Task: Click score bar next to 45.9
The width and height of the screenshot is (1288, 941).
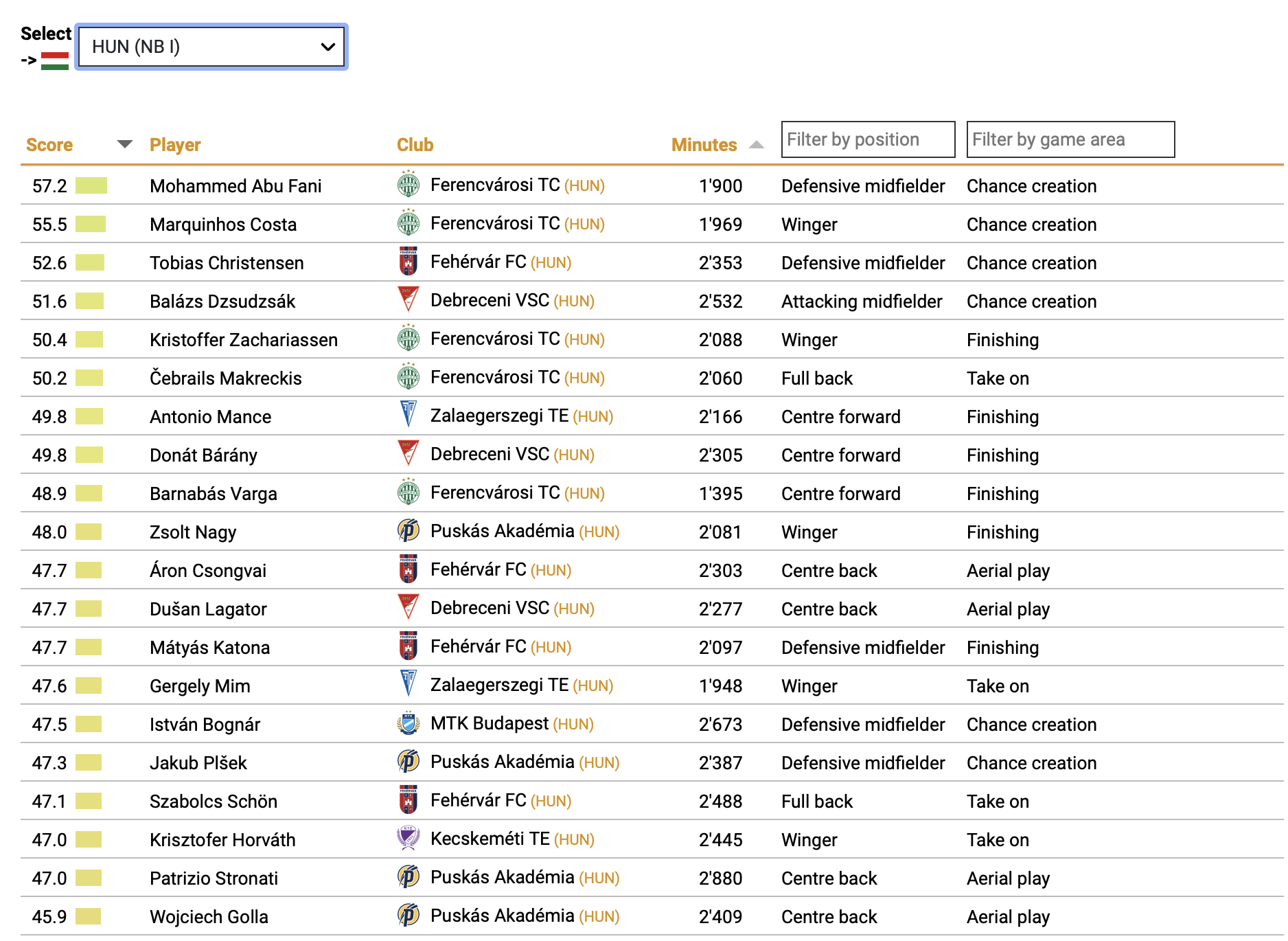Action: pyautogui.click(x=88, y=916)
